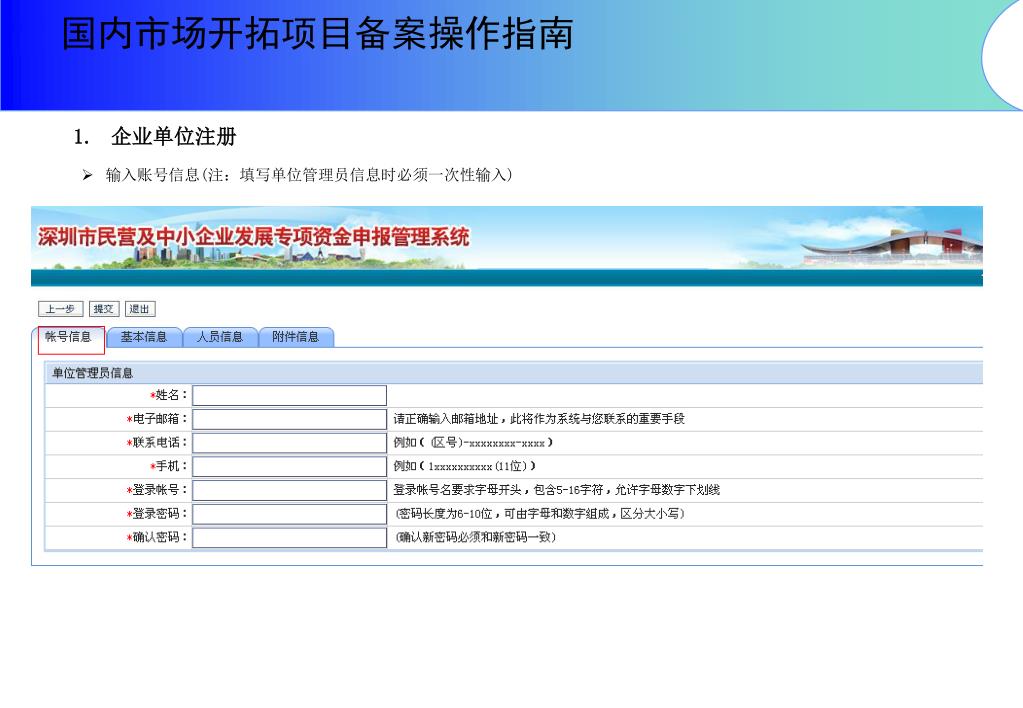The width and height of the screenshot is (1023, 708).
Task: Focus the 登录帐号 input field
Action: coord(290,490)
